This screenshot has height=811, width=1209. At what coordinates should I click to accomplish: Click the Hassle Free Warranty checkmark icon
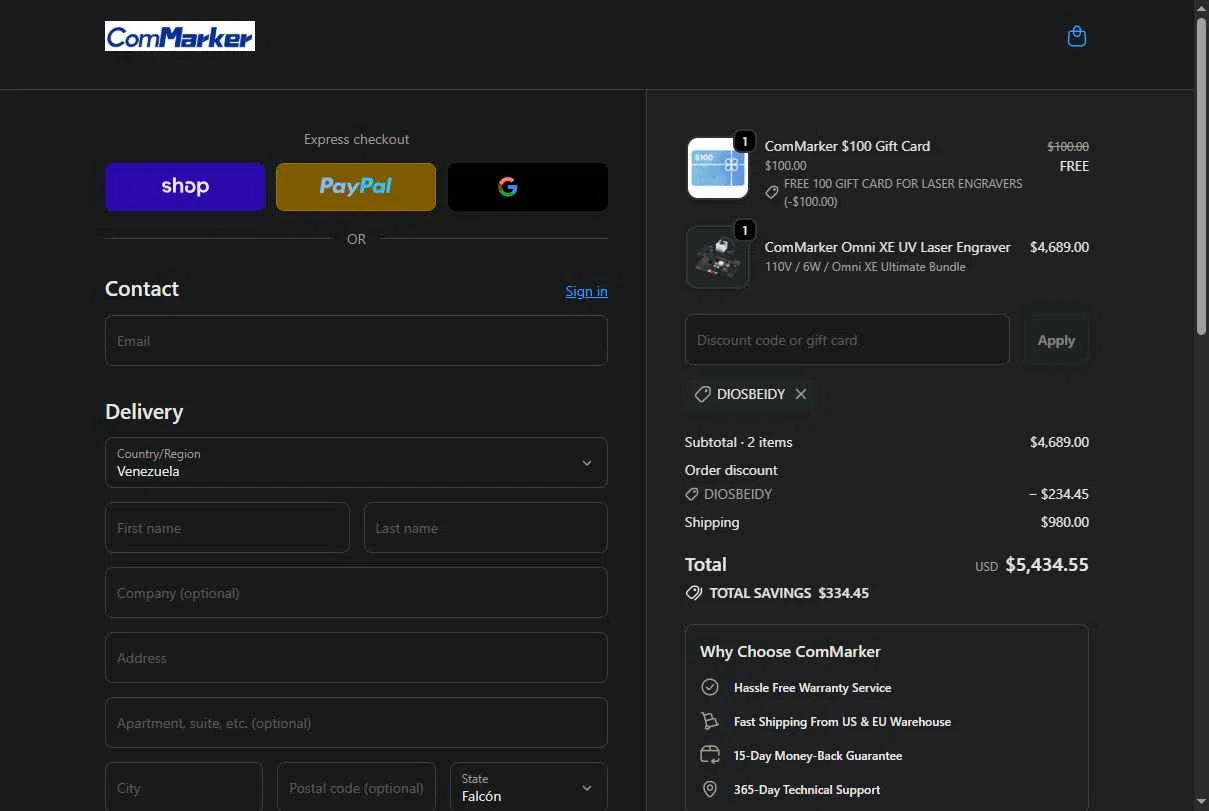click(x=710, y=688)
